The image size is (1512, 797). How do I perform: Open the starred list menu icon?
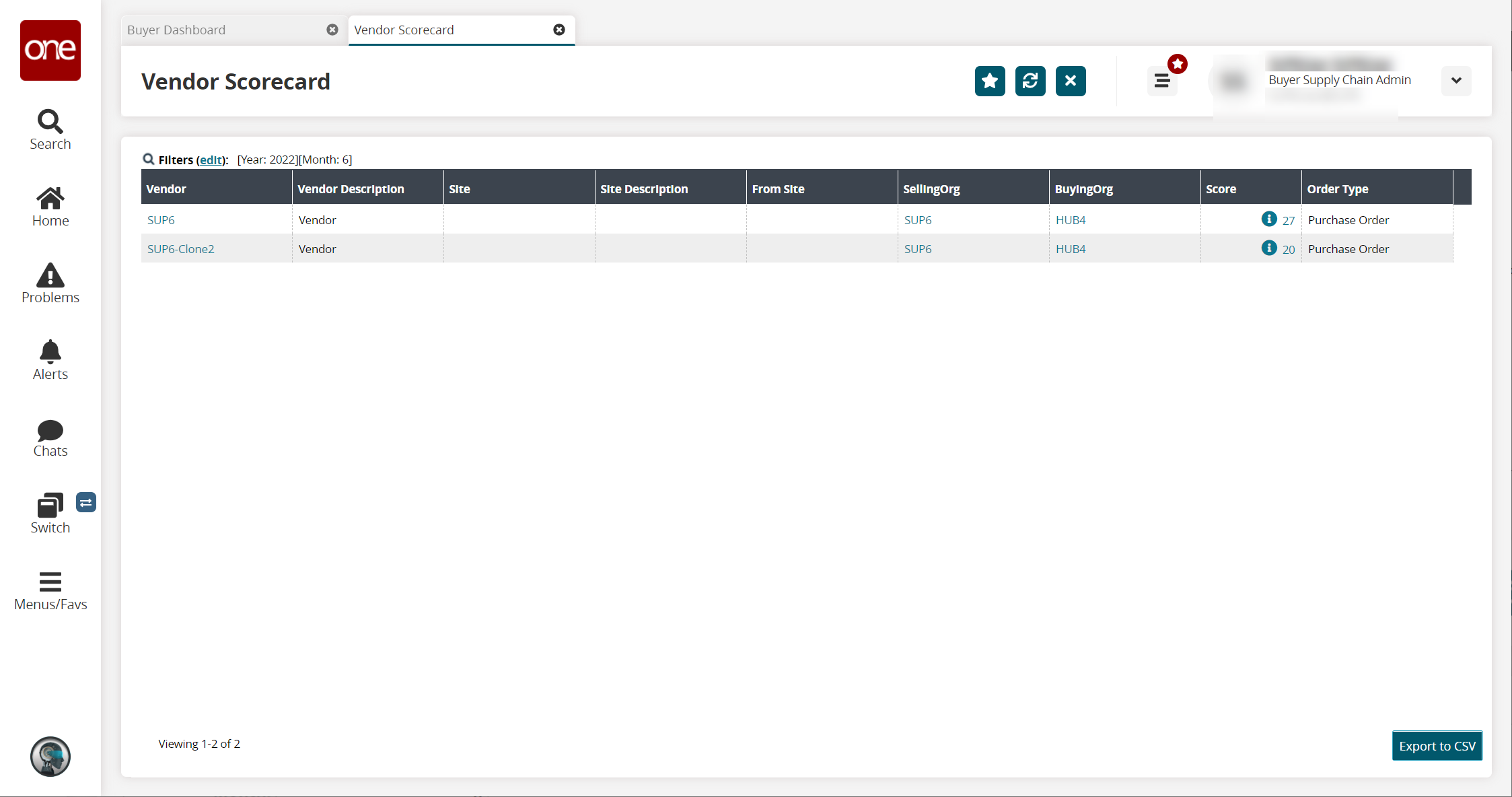point(1162,81)
